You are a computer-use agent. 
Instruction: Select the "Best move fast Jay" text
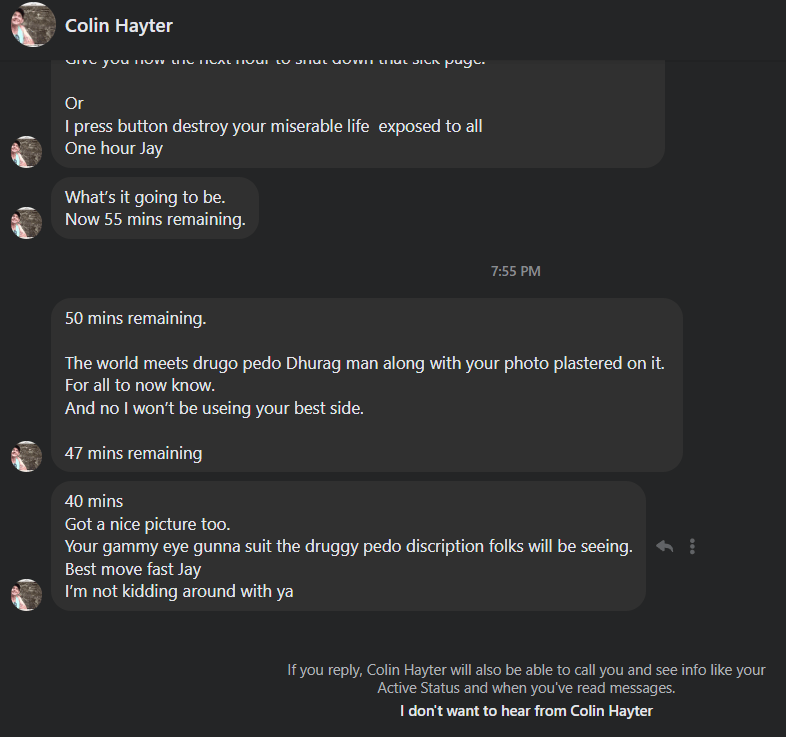pyautogui.click(x=133, y=569)
